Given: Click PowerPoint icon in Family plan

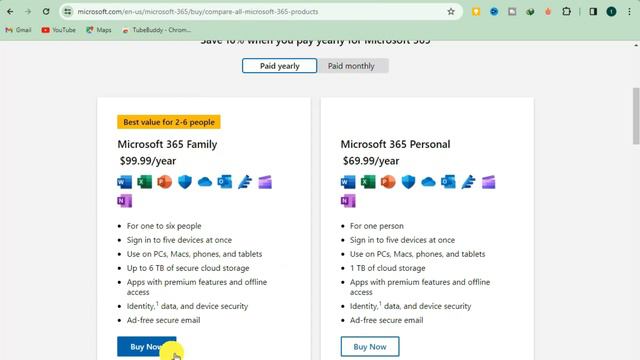Looking at the screenshot, I should pos(164,182).
